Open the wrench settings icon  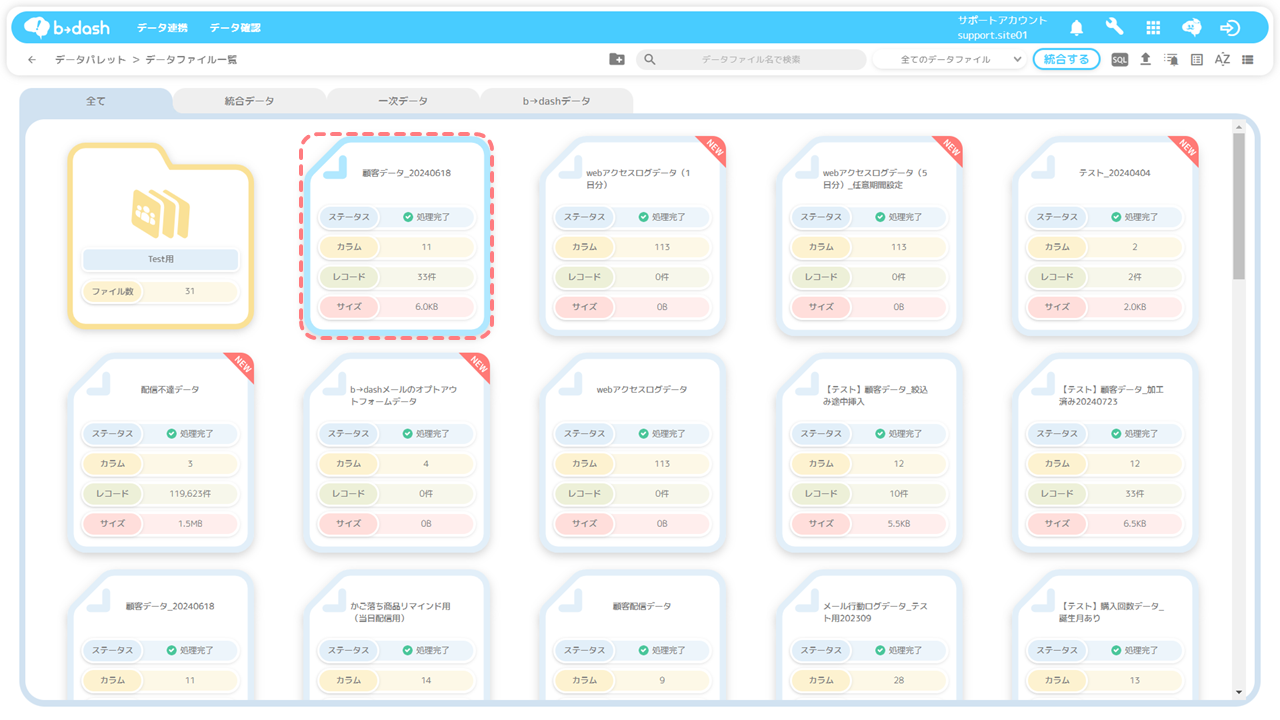(1114, 27)
